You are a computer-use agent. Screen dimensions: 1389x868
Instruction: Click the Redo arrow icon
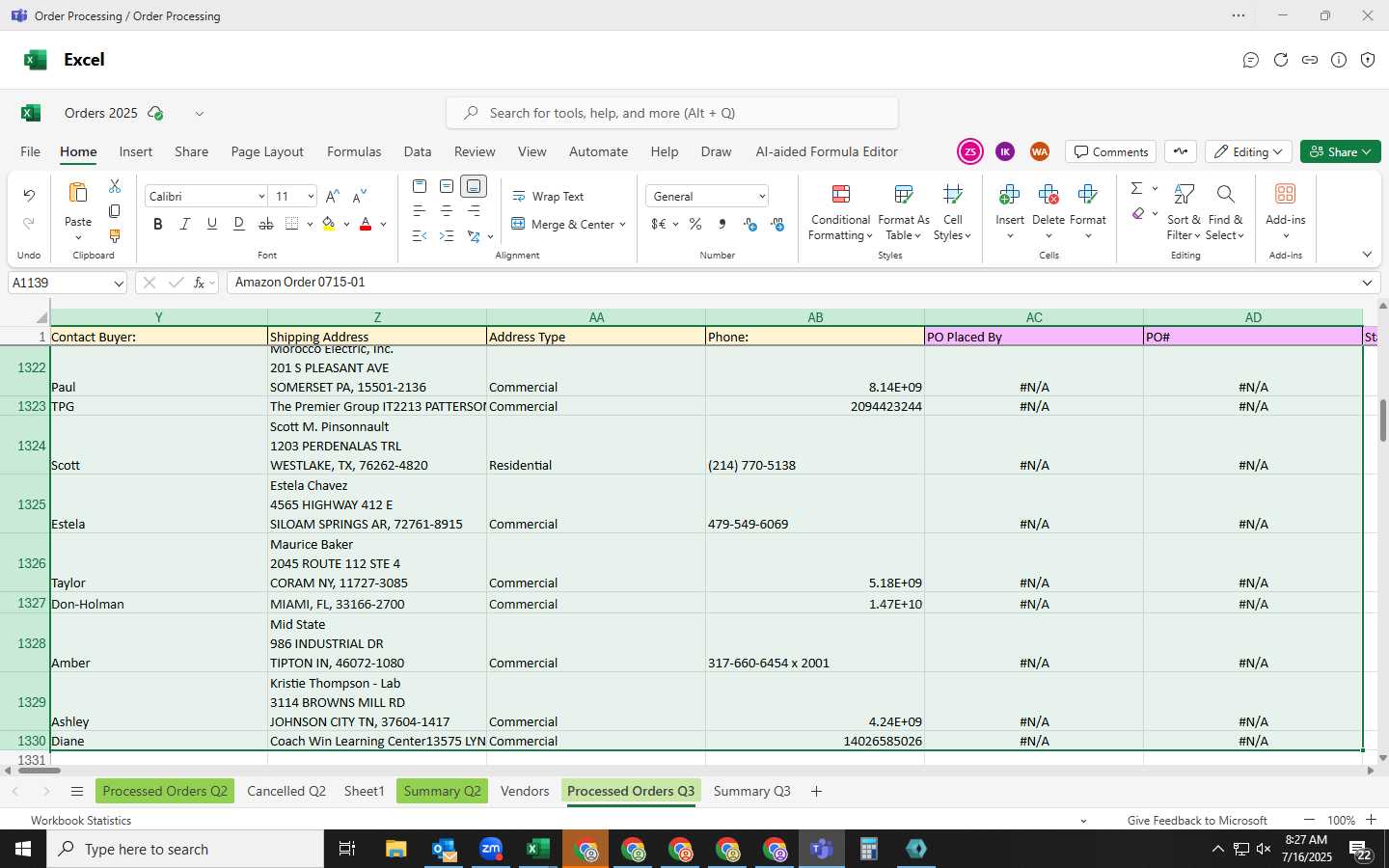pyautogui.click(x=29, y=224)
